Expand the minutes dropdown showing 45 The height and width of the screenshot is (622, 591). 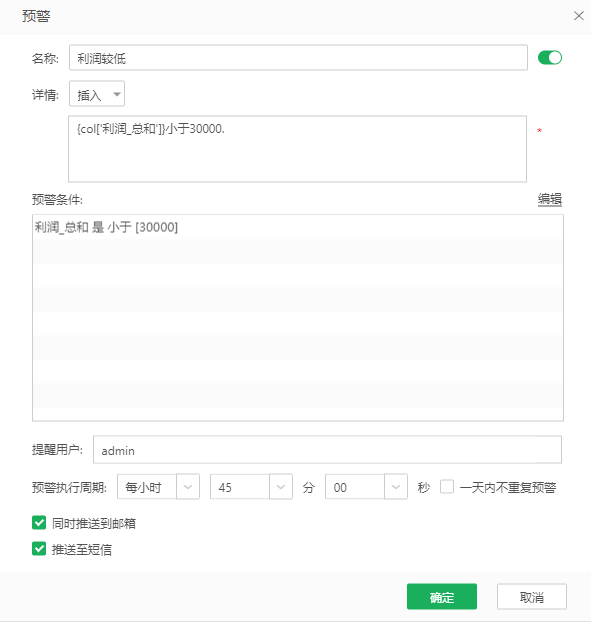click(281, 487)
